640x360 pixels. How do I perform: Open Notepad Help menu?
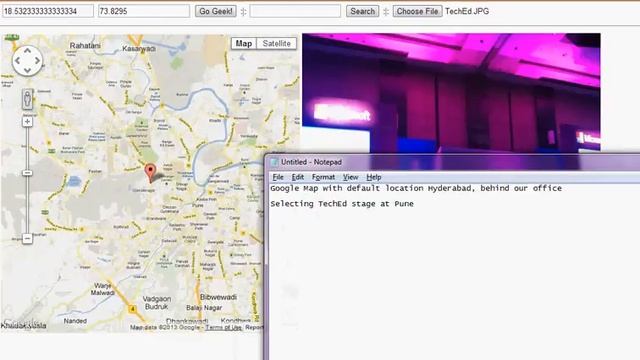(x=373, y=177)
